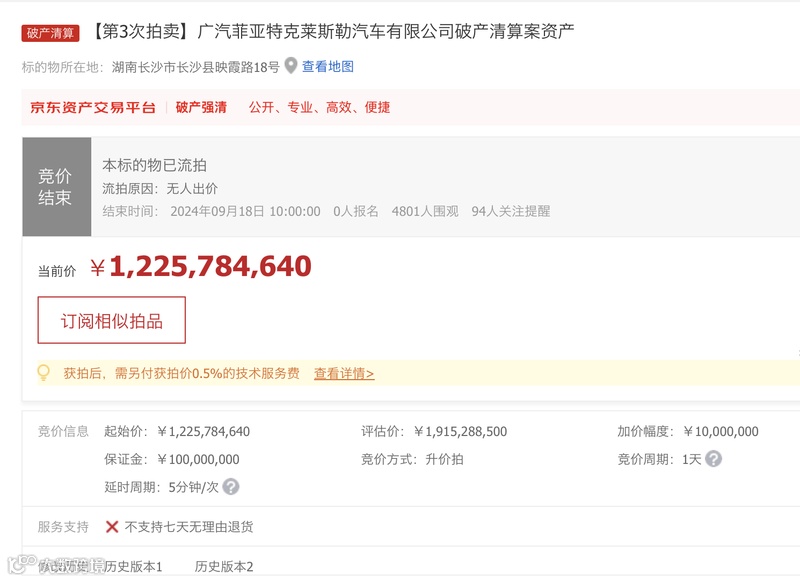Click the help icon next to 竞价周期 1天
800x581 pixels.
(713, 459)
